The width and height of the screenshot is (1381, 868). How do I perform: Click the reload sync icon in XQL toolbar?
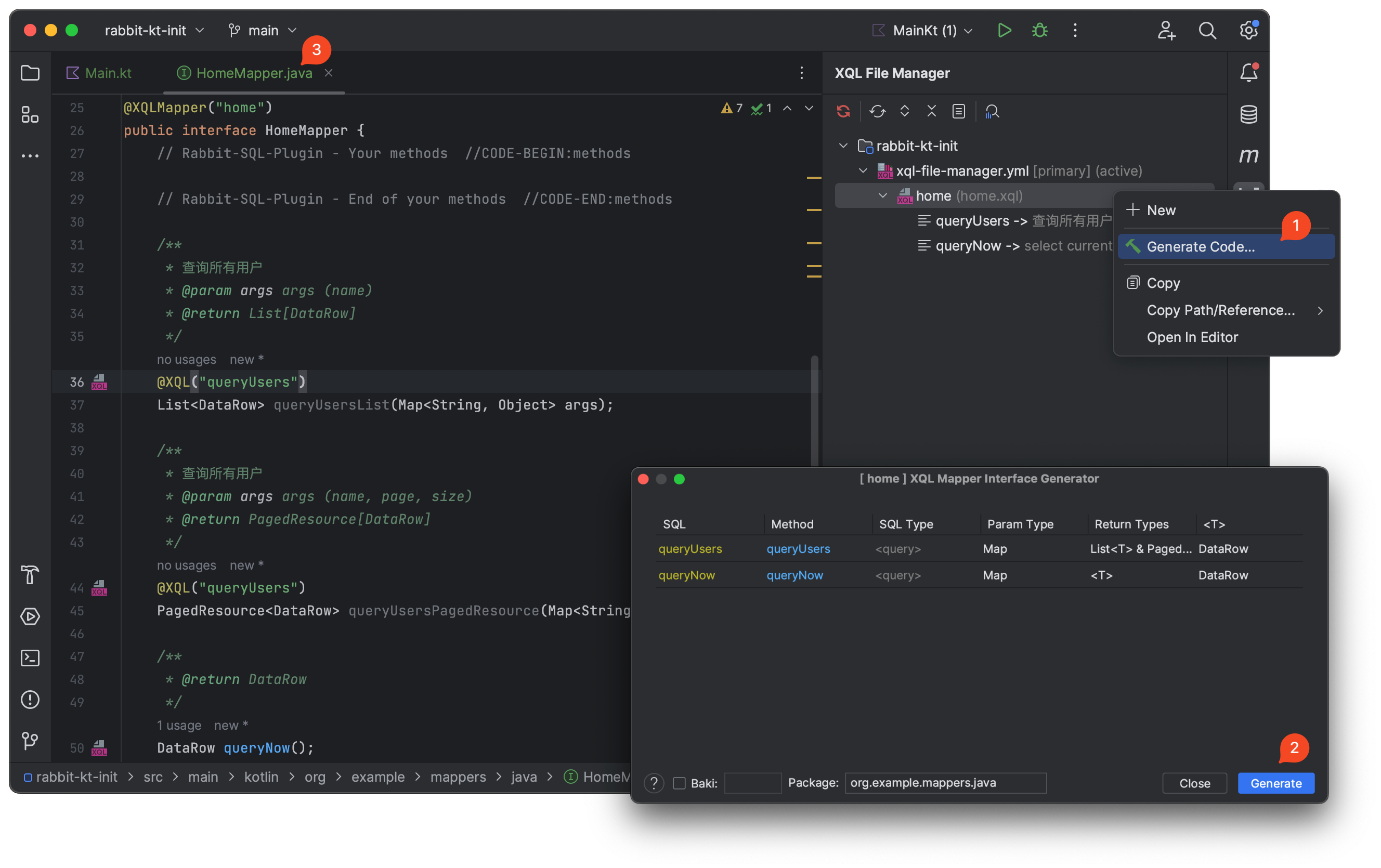[877, 111]
